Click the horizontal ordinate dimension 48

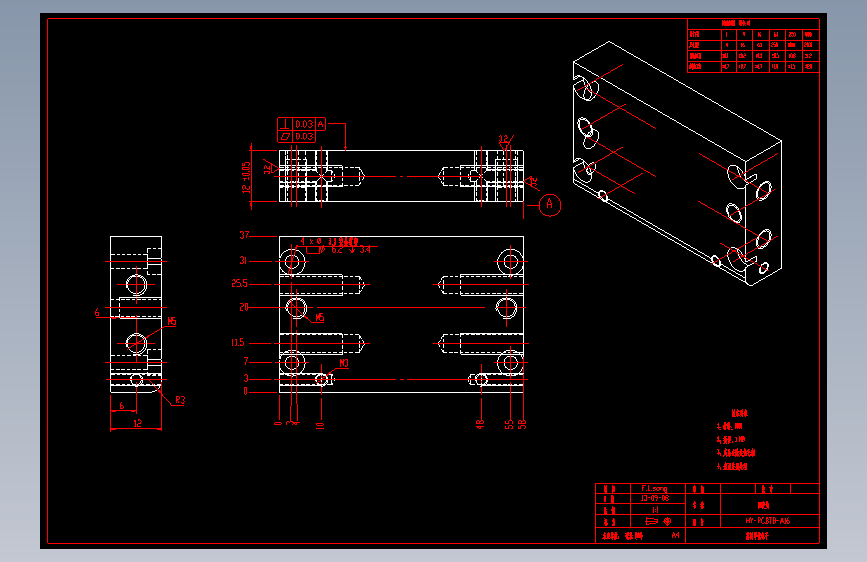[x=480, y=424]
